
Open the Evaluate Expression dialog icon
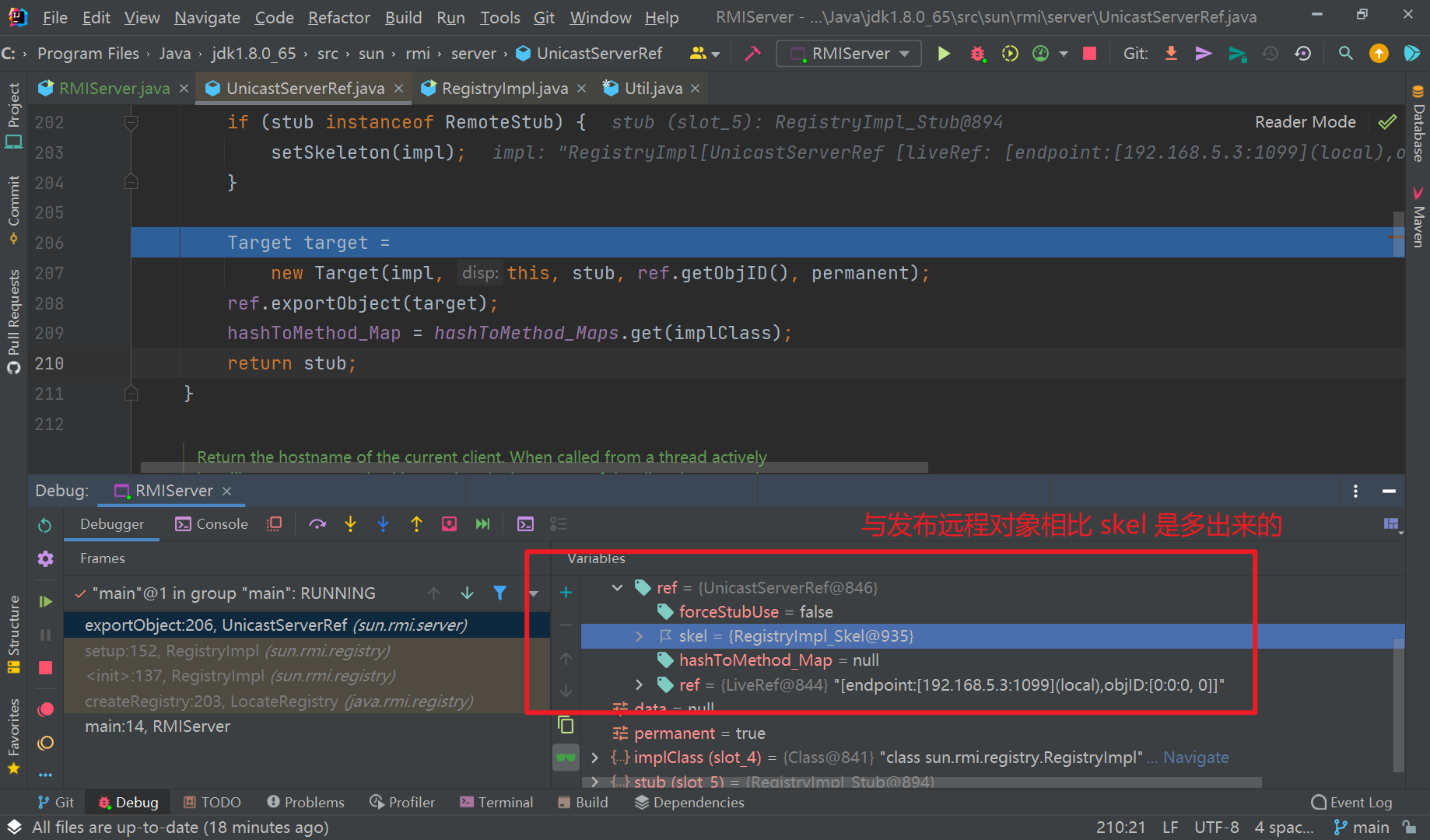point(525,523)
